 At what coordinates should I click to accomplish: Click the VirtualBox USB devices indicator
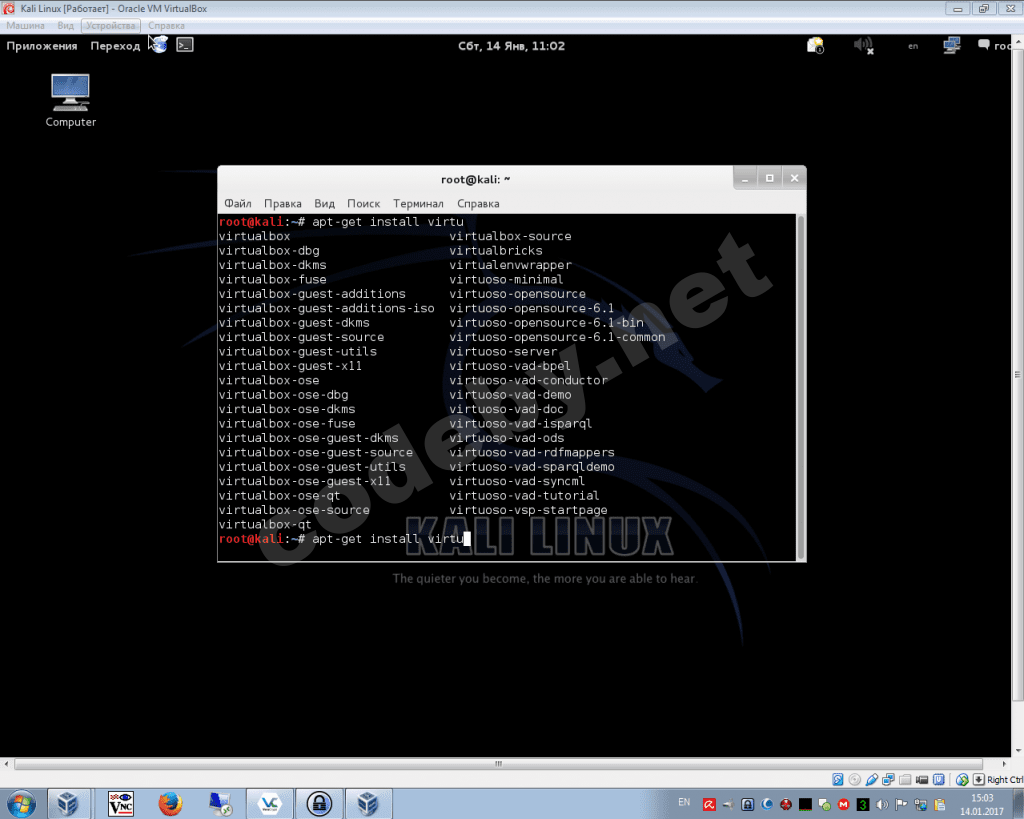(872, 779)
